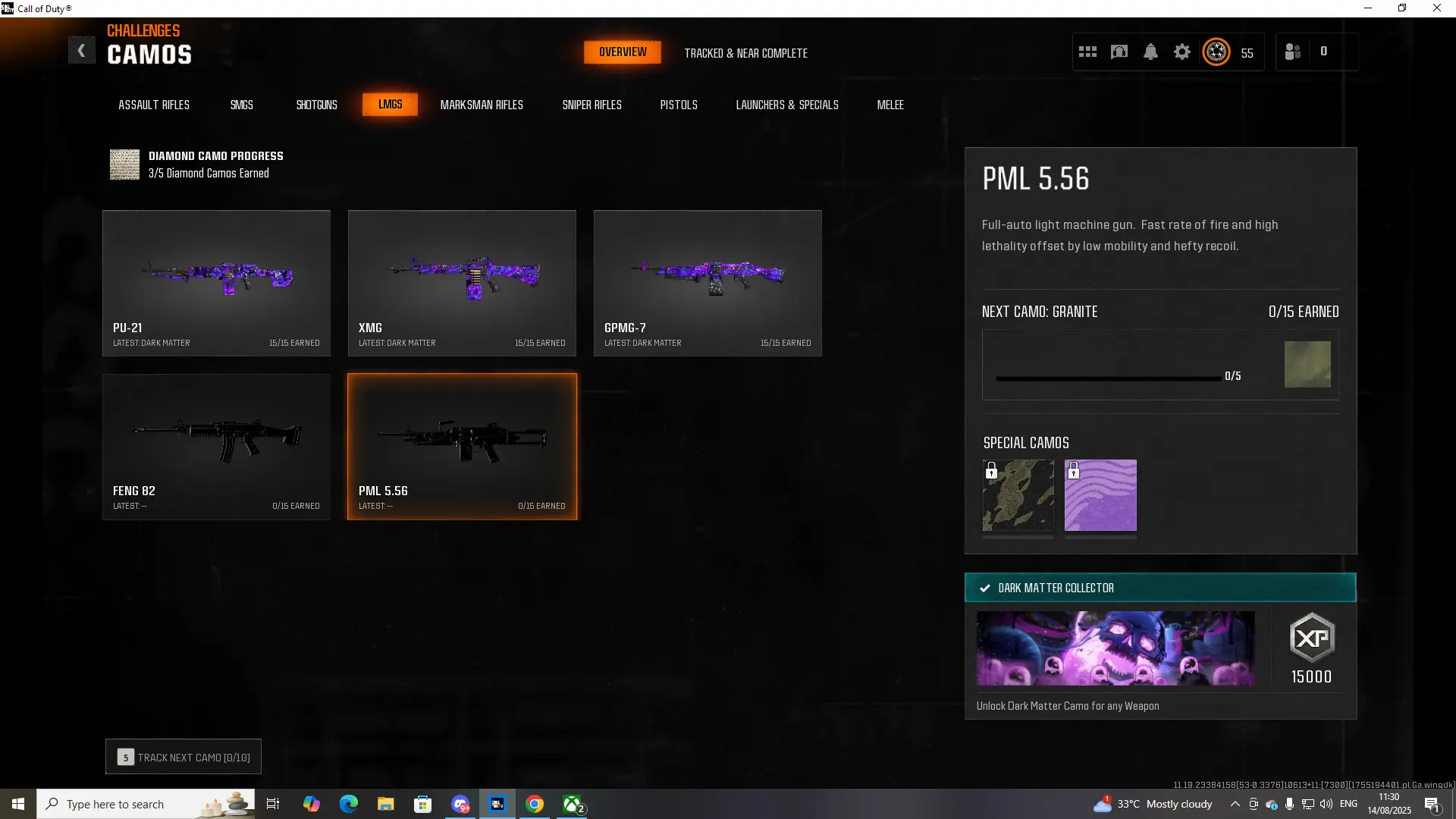Switch to Tracked & Near Complete tab

pyautogui.click(x=745, y=53)
